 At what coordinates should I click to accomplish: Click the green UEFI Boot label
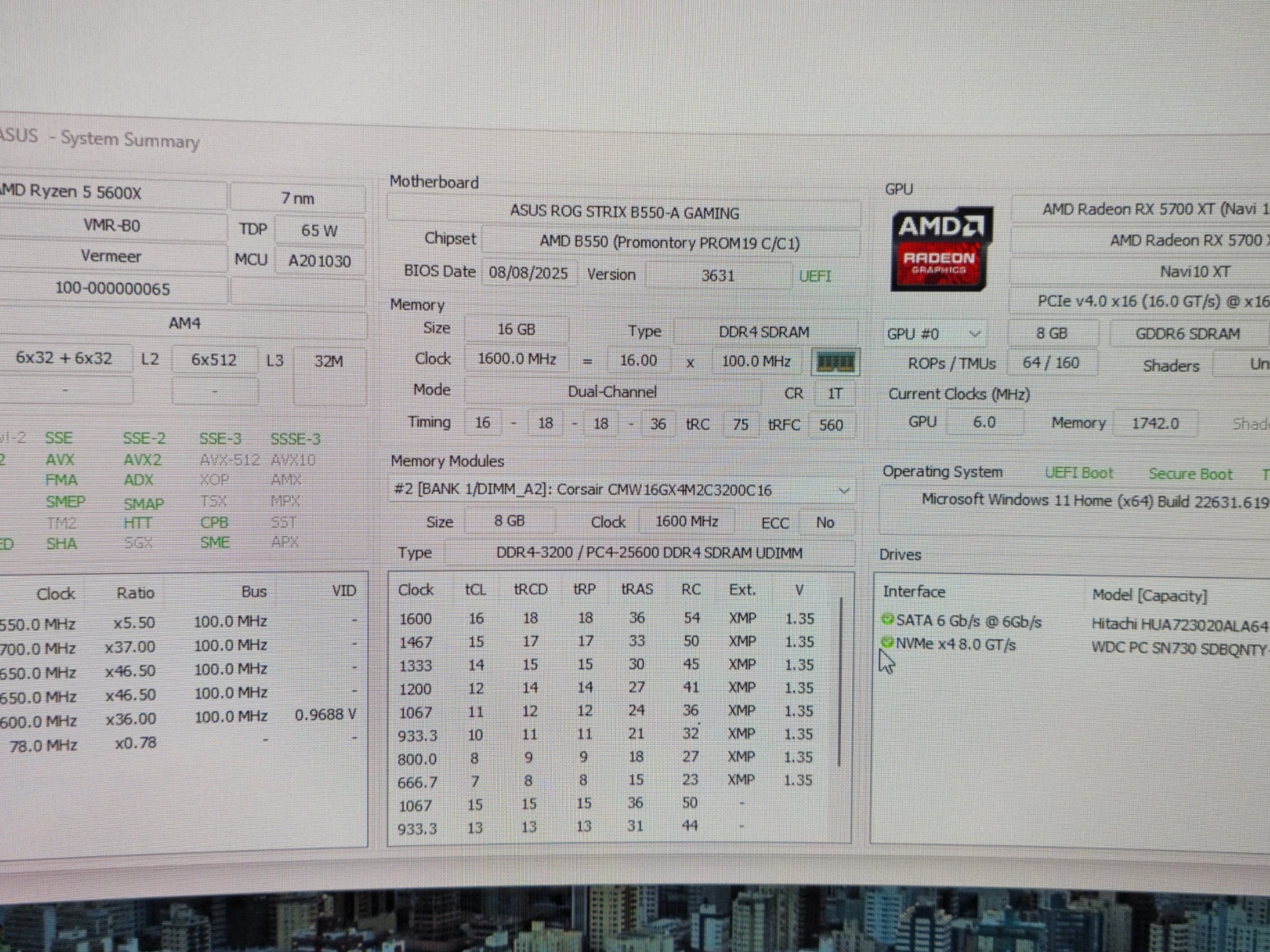coord(1079,473)
